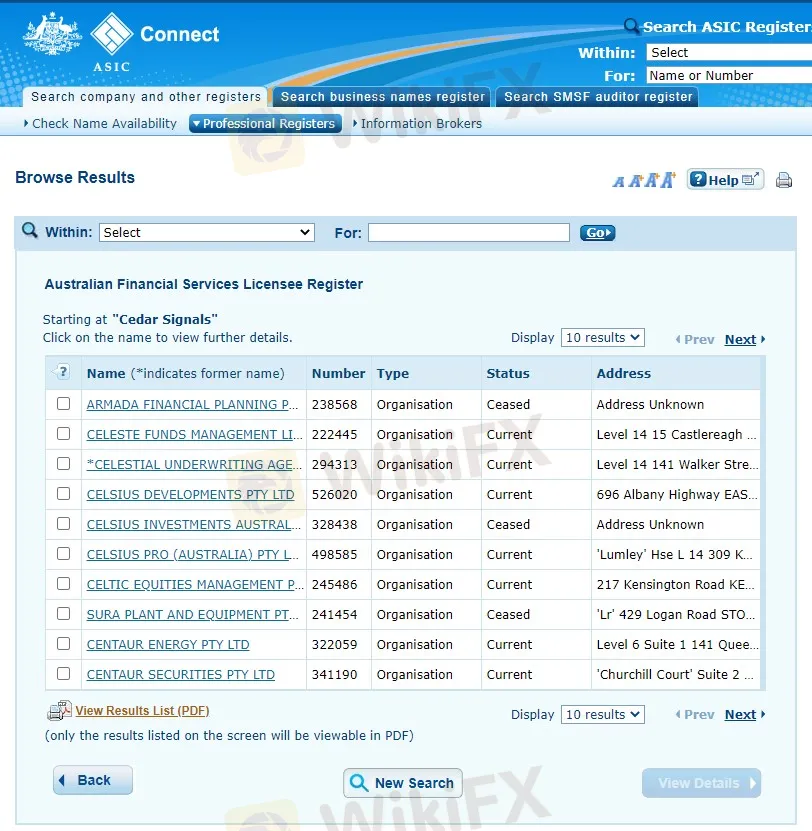Open CELSIUS INVESTMENTS AUSTRAL... details
Screen dimensions: 812x831
pos(193,524)
